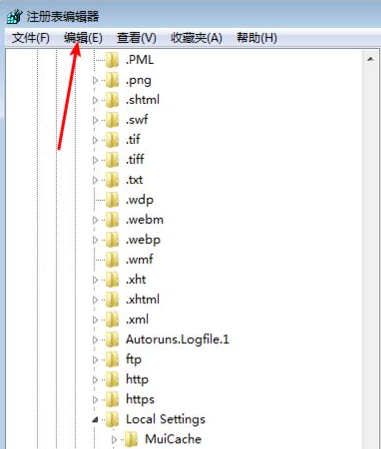This screenshot has width=381, height=449.
Task: Expand the MuiCache subkey
Action: click(x=114, y=440)
